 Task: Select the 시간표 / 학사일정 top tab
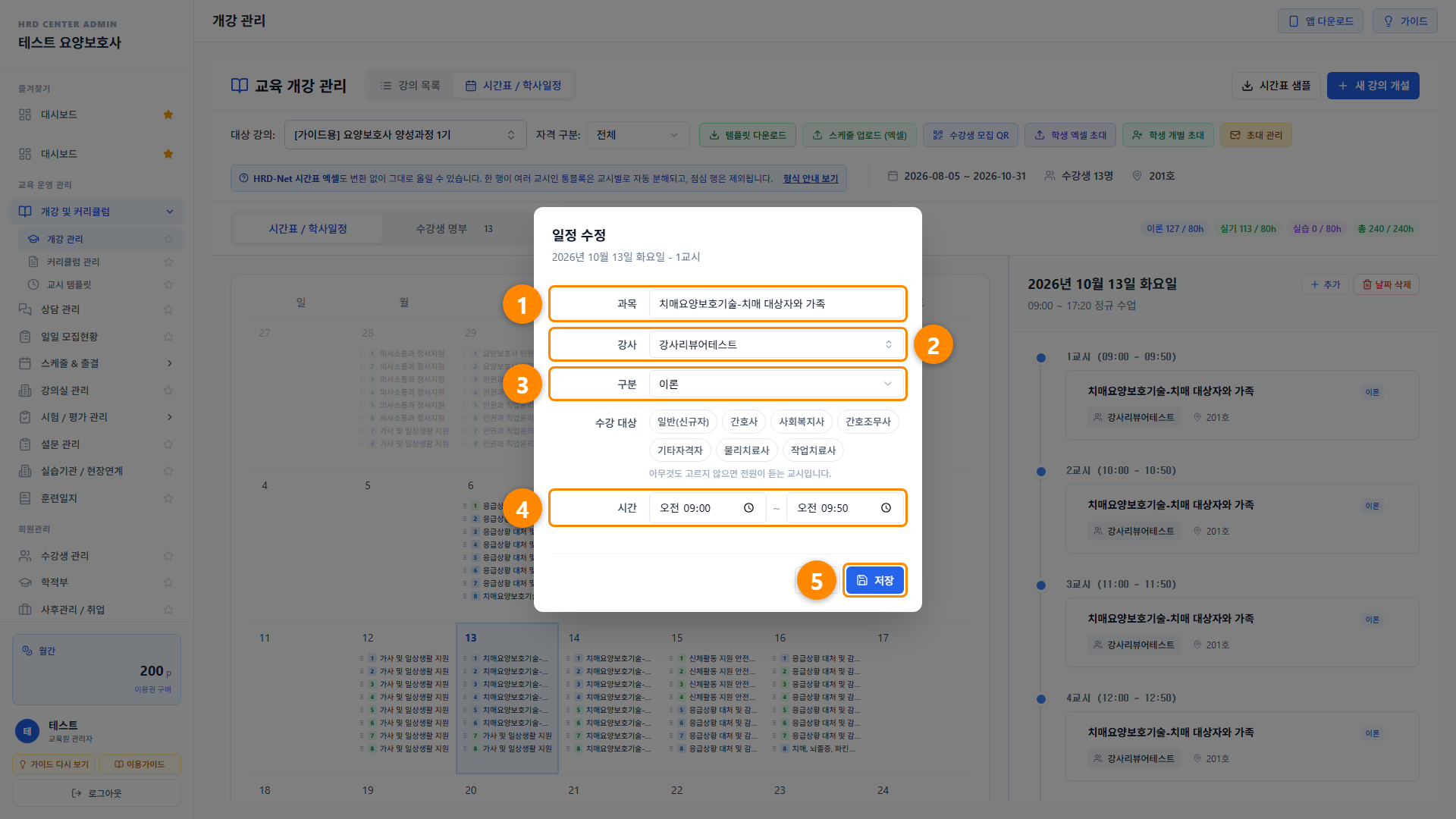click(x=513, y=86)
